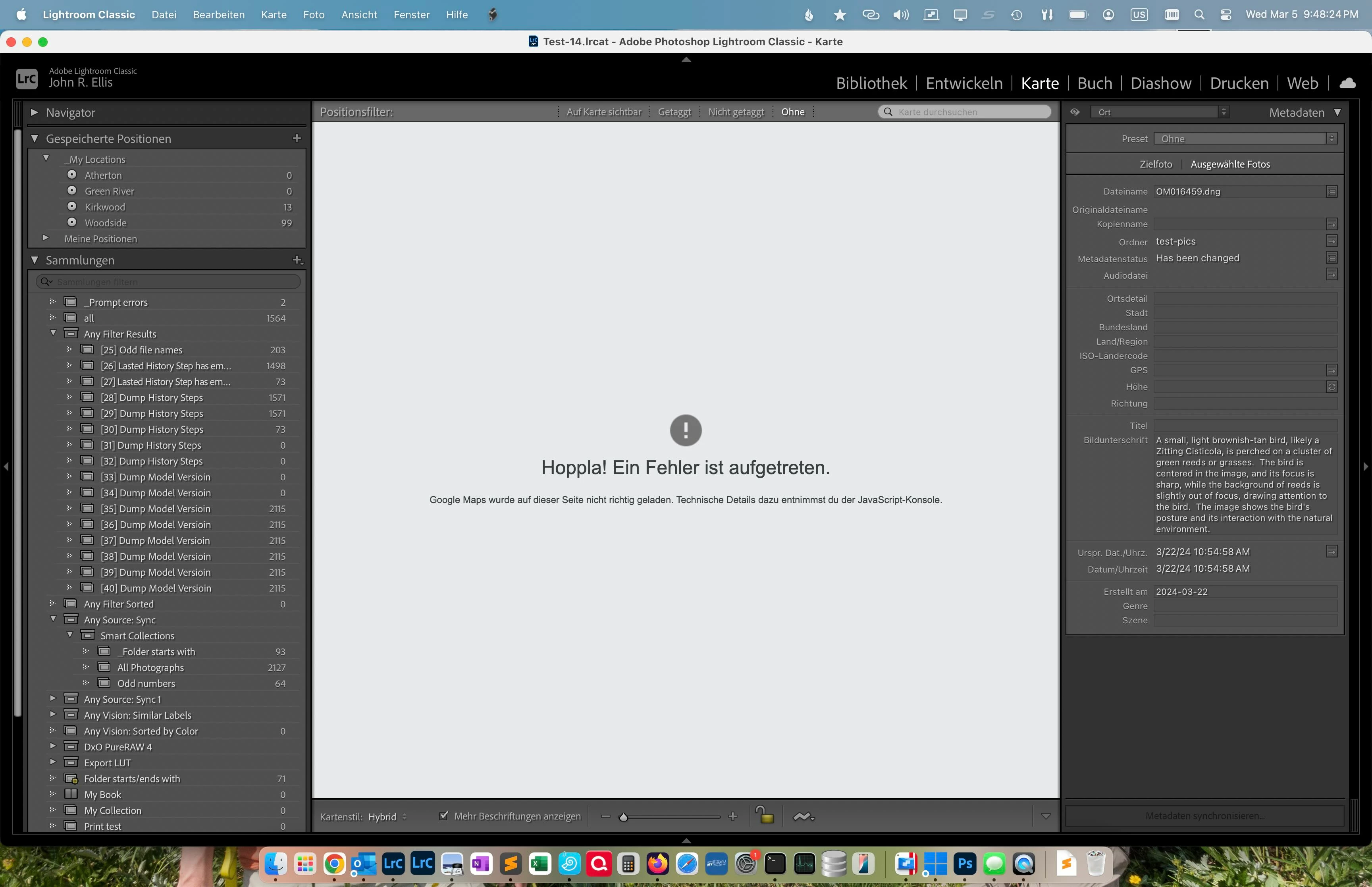
Task: Add a new saved position with plus icon
Action: click(297, 138)
